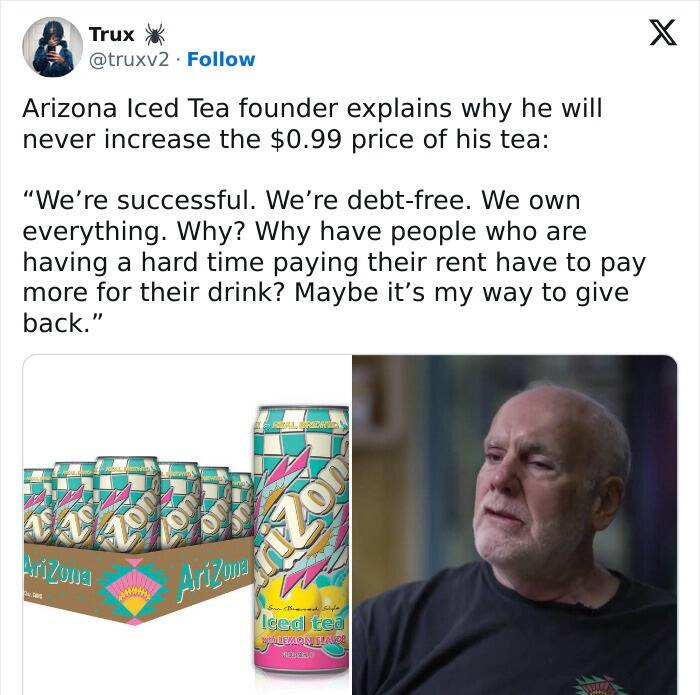This screenshot has width=700, height=695.
Task: Click the X logo icon
Action: pos(663,33)
